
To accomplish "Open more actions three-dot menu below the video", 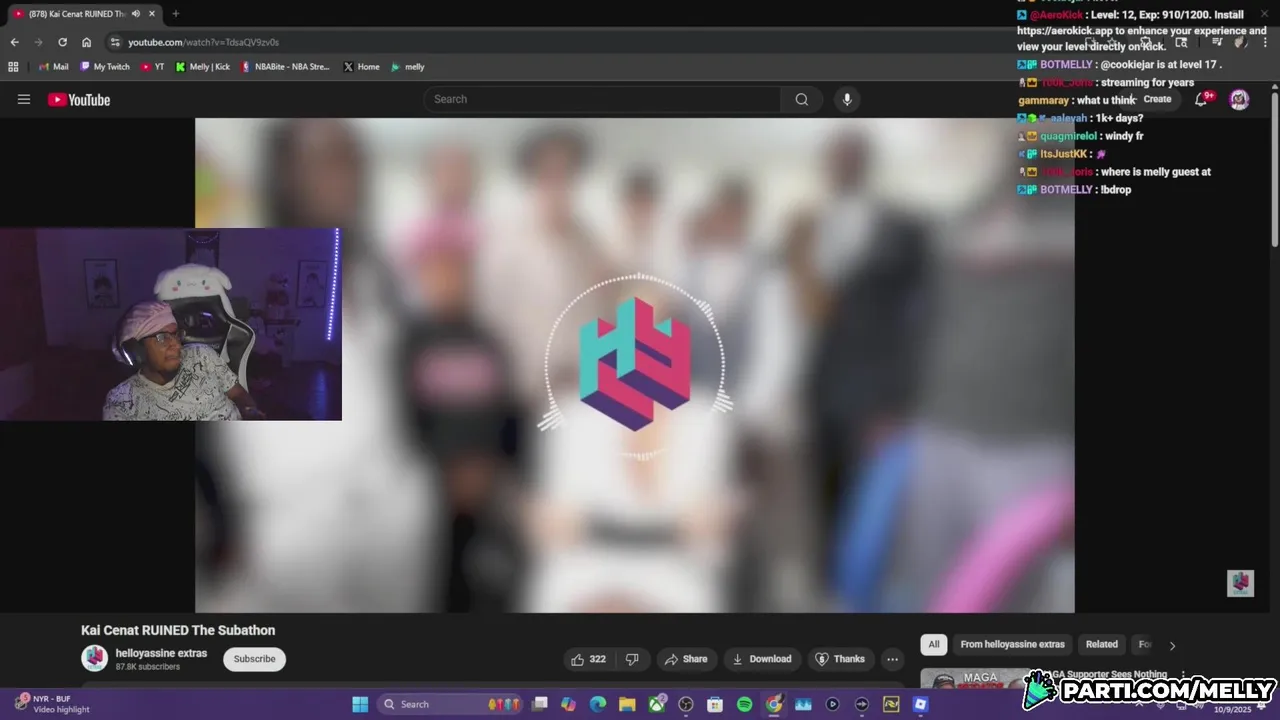I will coord(892,659).
